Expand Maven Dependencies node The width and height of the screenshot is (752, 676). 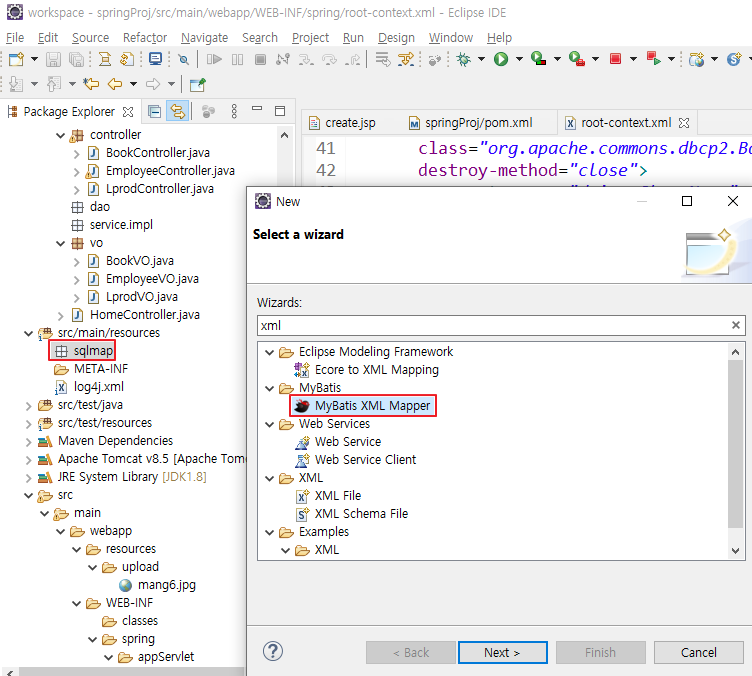pos(28,442)
